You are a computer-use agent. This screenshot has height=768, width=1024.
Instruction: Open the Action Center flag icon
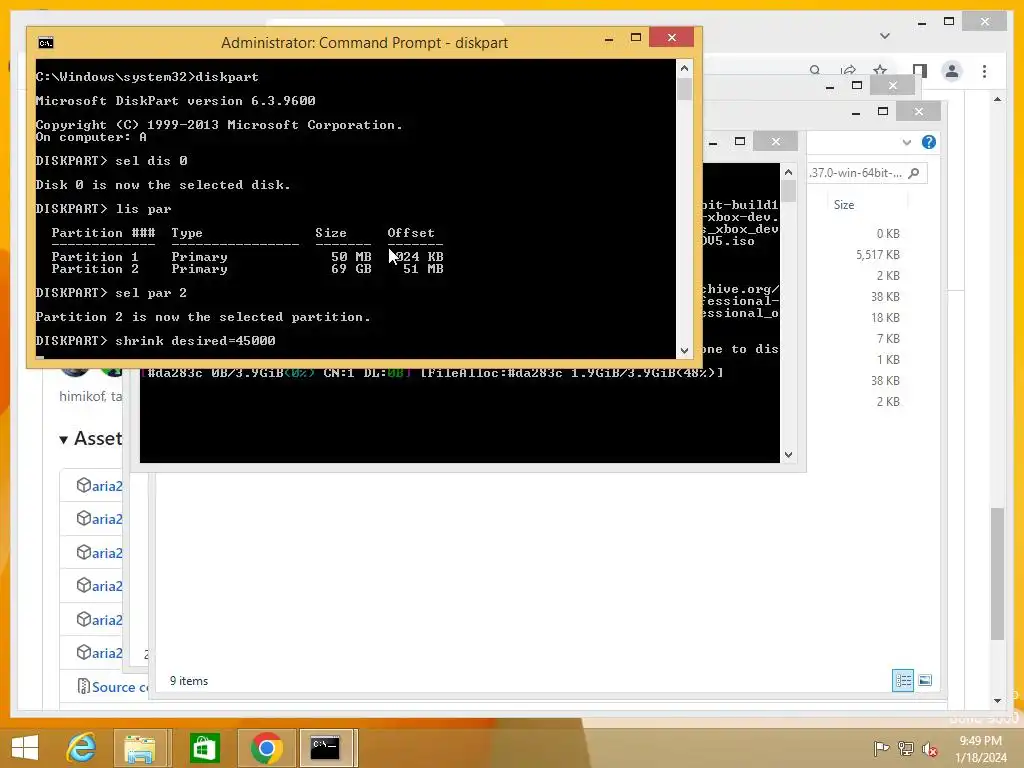click(x=881, y=748)
